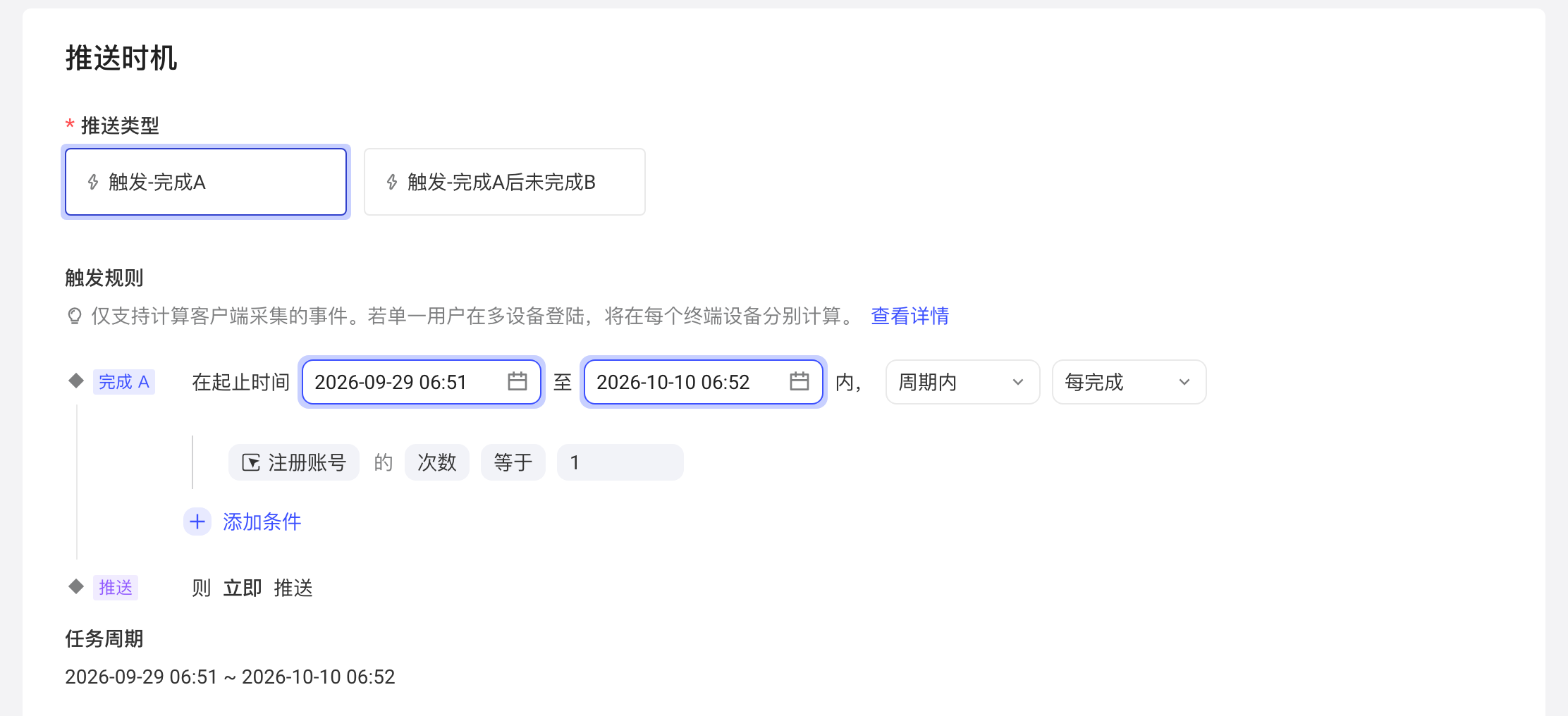Open the 等于 operator selector
Screen dimensions: 1568x716
pos(513,462)
